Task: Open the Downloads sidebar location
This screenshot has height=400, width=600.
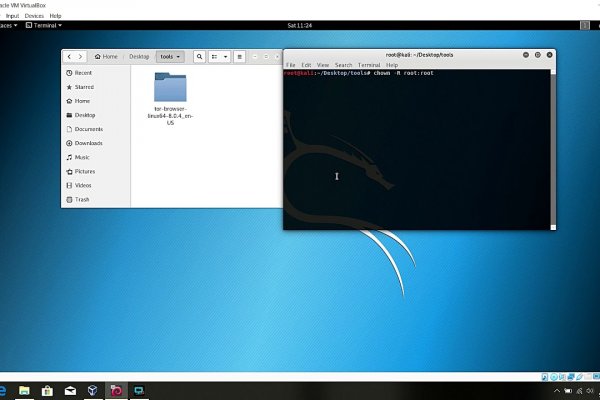Action: [88, 143]
